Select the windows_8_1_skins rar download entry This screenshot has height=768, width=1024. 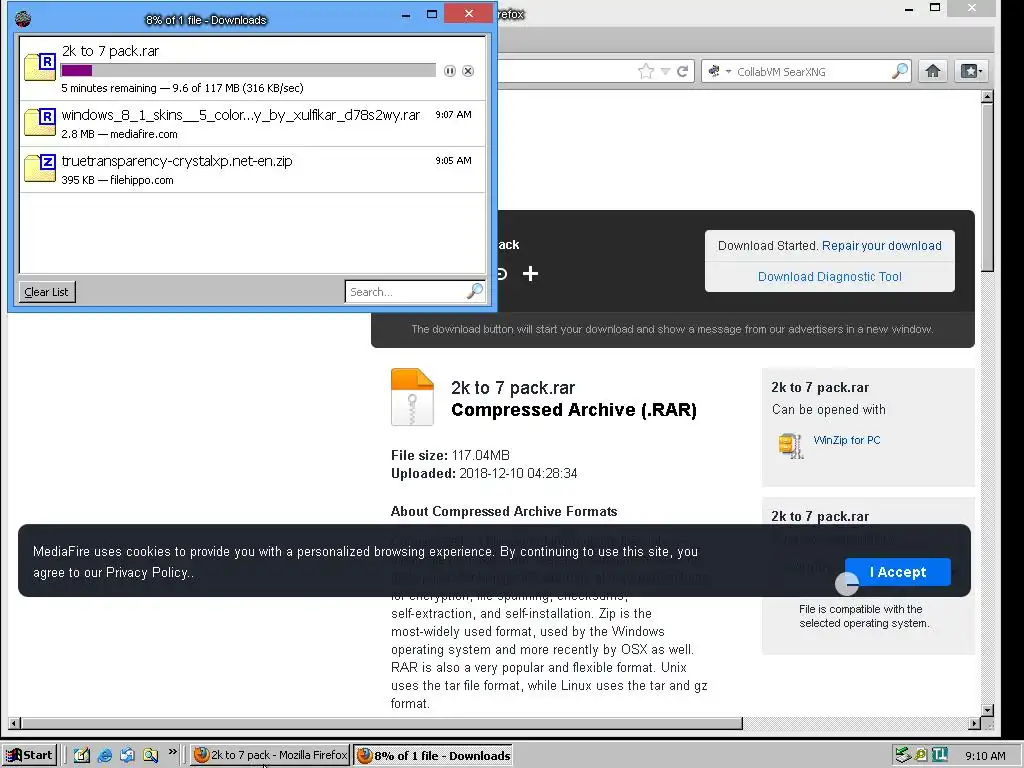click(x=253, y=123)
